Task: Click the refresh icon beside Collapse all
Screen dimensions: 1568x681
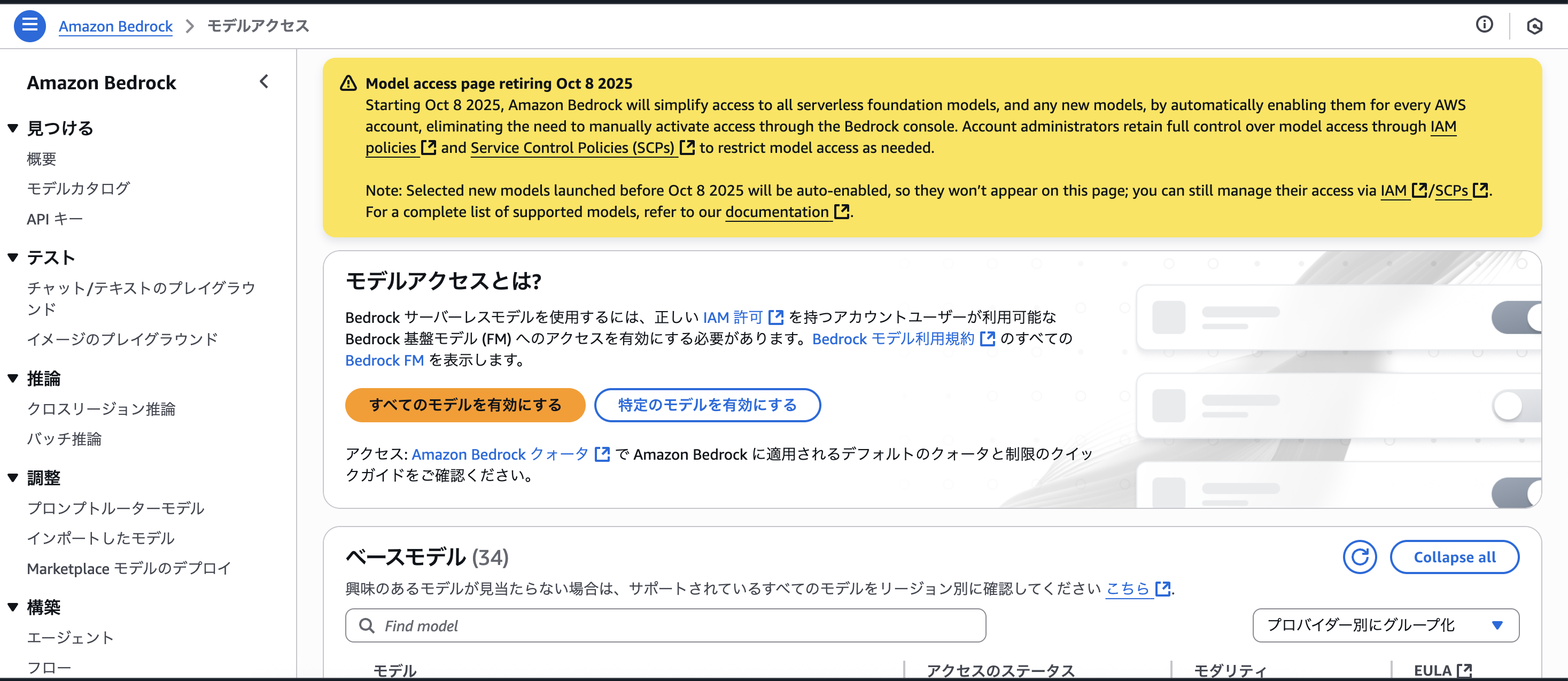Action: click(x=1359, y=557)
